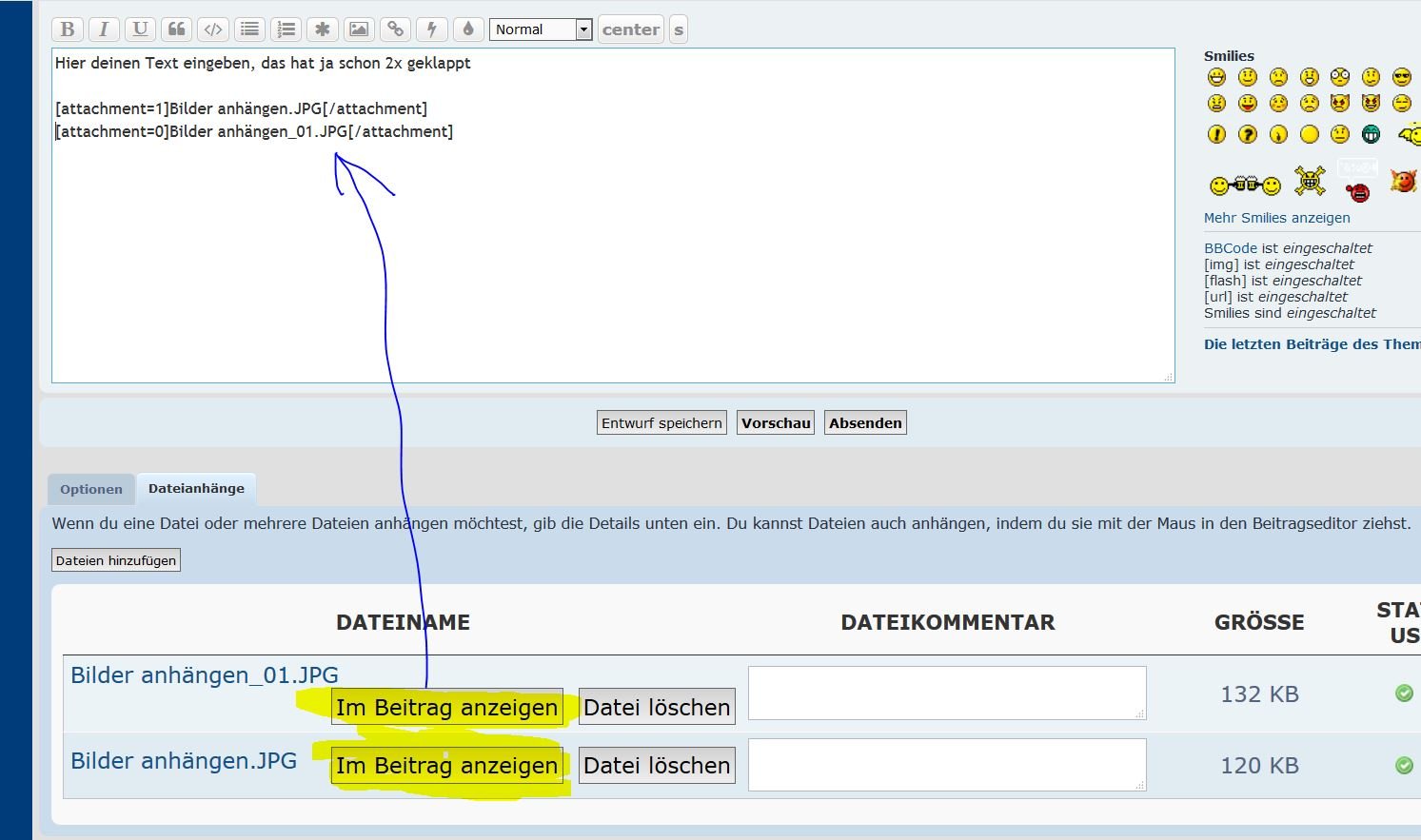This screenshot has width=1421, height=840.
Task: Click Vorschau to preview the post
Action: click(776, 422)
